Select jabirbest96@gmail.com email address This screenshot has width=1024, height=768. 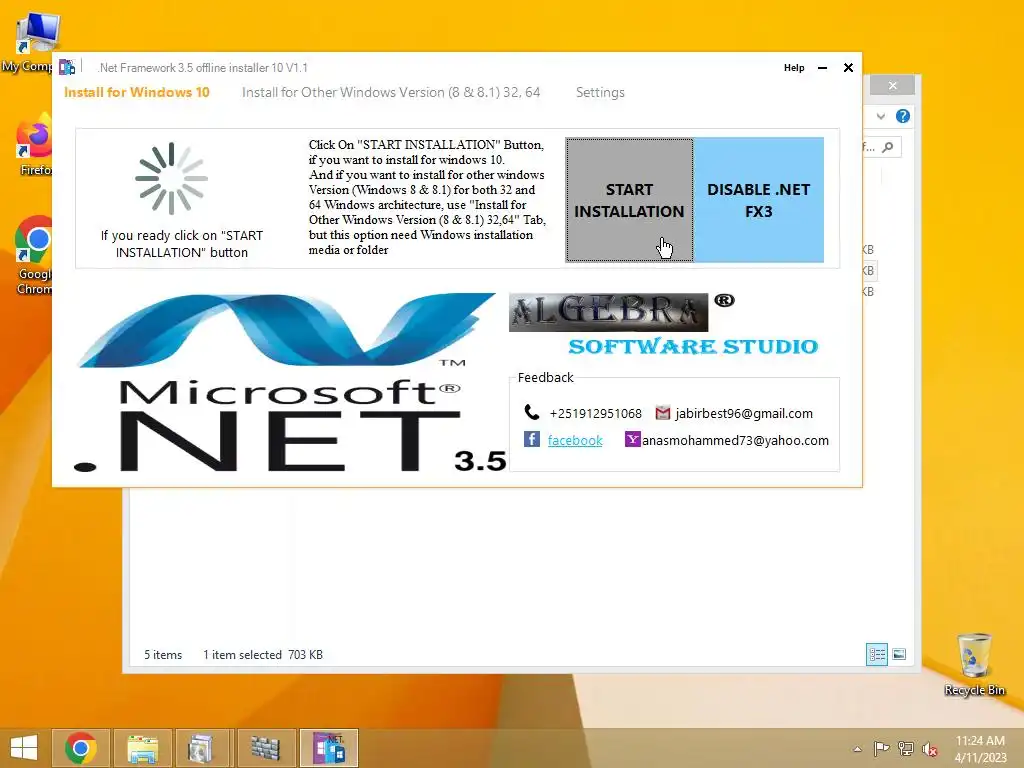(x=744, y=413)
